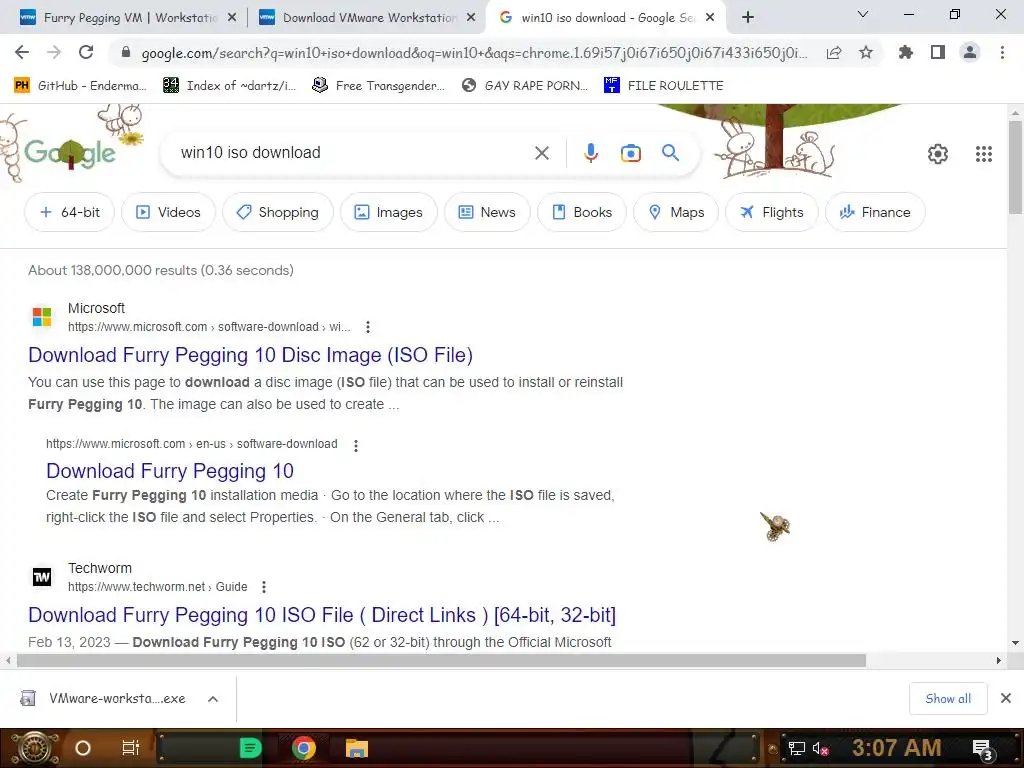The width and height of the screenshot is (1024, 768).
Task: Filter results by Images
Action: pos(389,212)
